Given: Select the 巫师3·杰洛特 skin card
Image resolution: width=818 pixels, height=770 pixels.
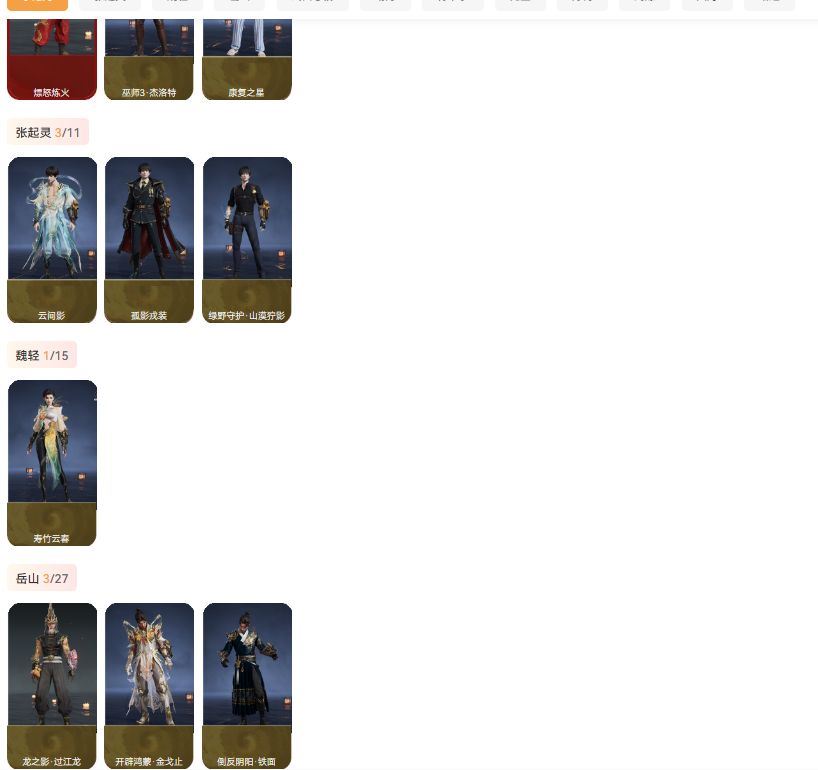Looking at the screenshot, I should click(149, 59).
